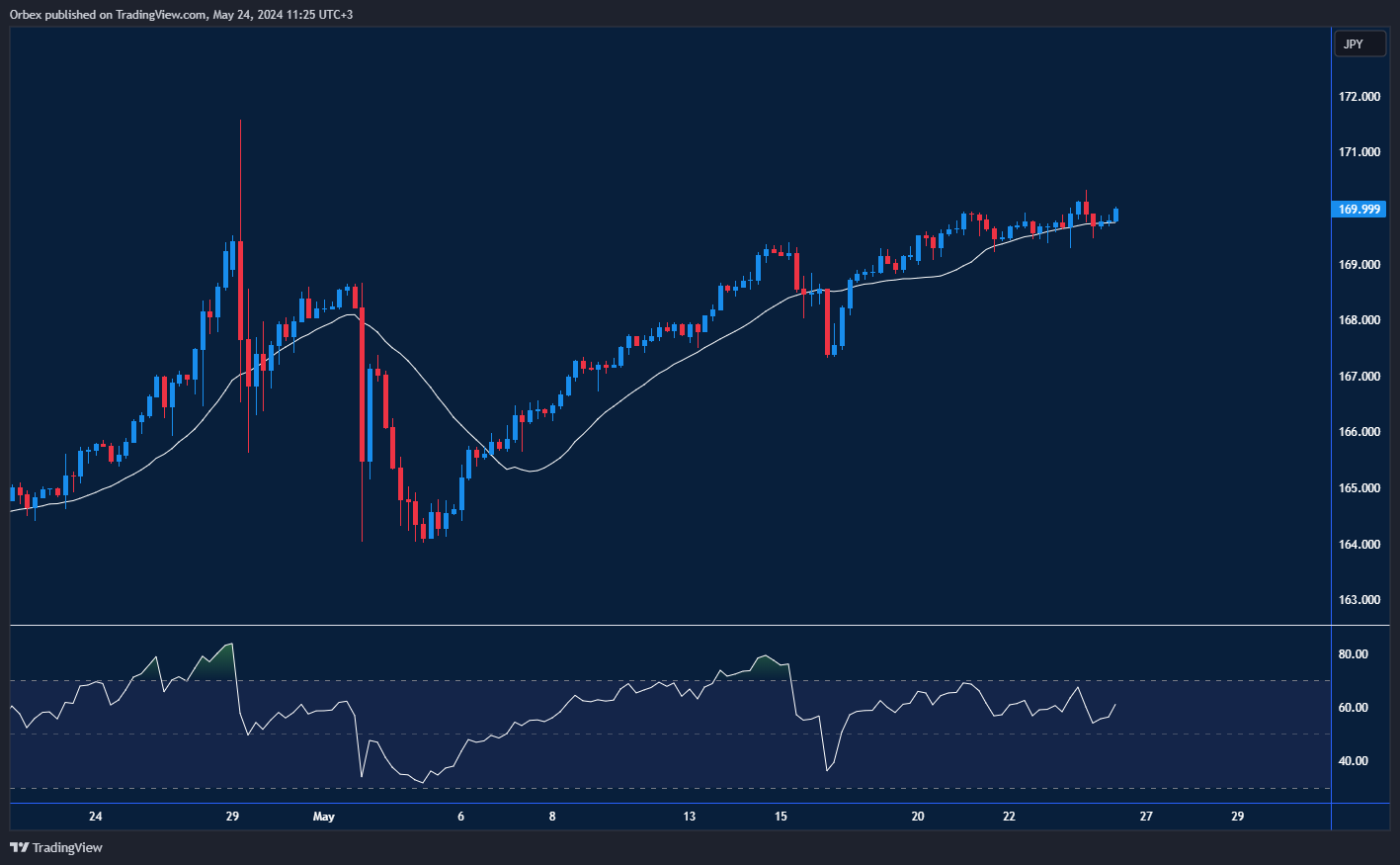This screenshot has height=865, width=1400.
Task: Click the 165.000 price axis label
Action: tap(1359, 488)
